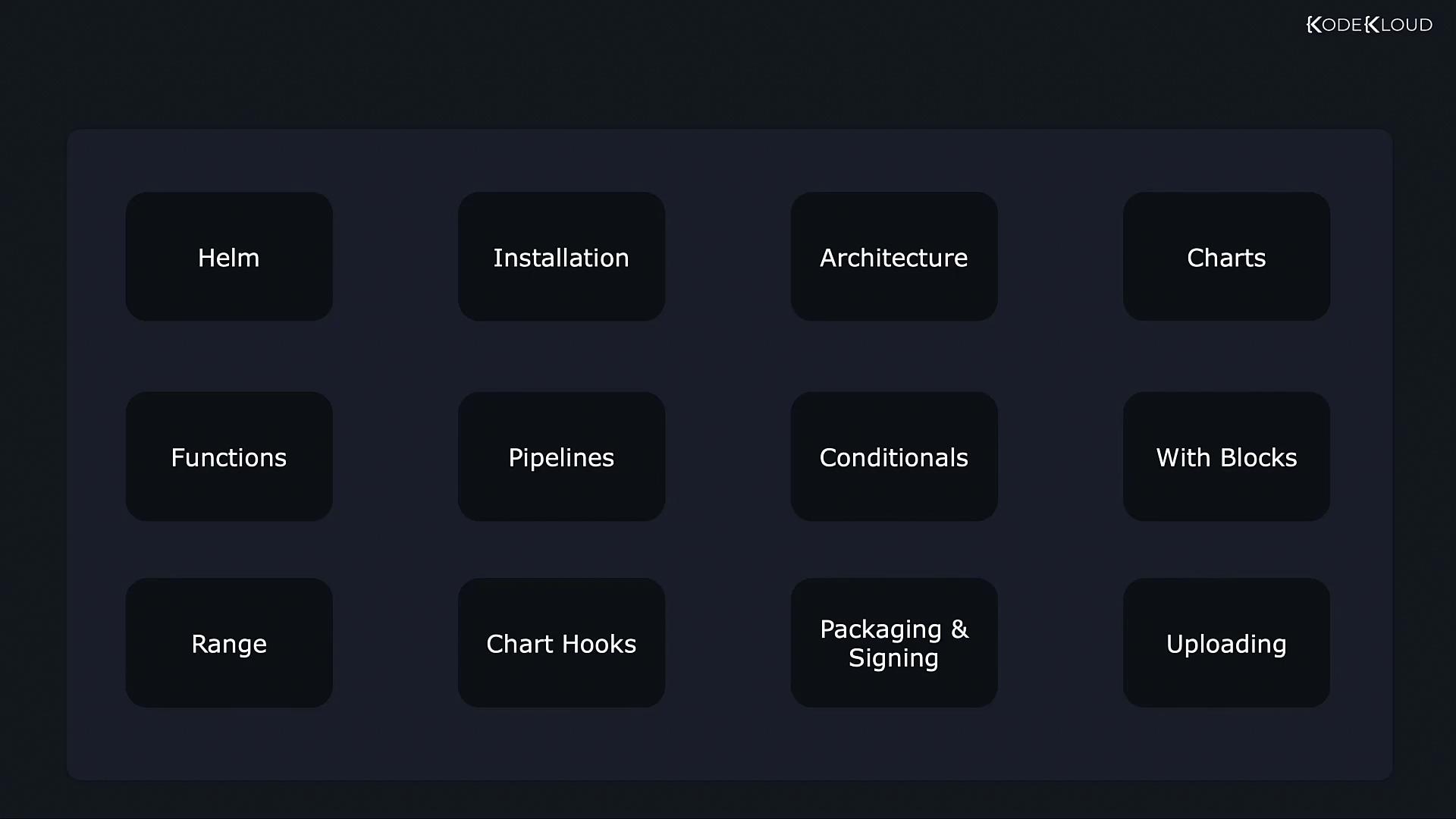Click the ampersand in Packaging & Signing
Viewport: 1456px width, 819px height.
959,629
